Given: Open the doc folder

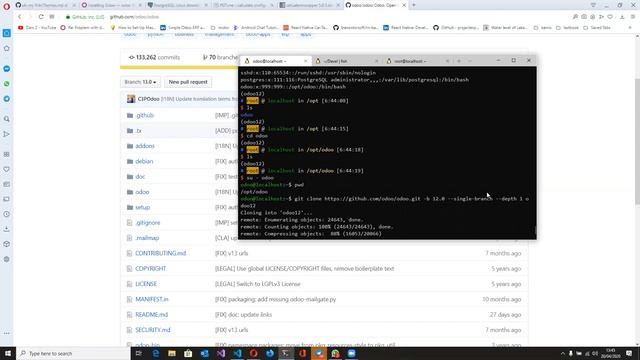Looking at the screenshot, I should [140, 177].
